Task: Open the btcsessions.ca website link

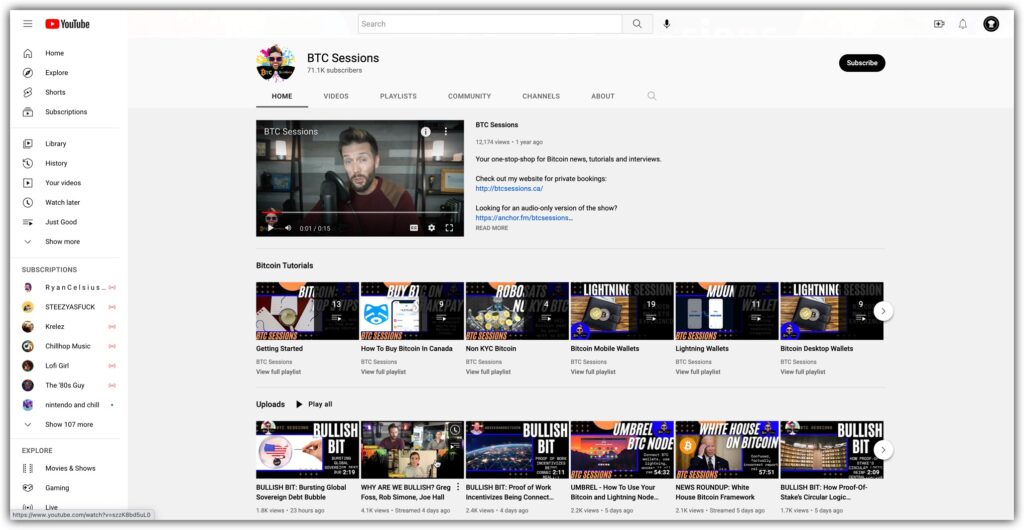Action: pyautogui.click(x=509, y=189)
